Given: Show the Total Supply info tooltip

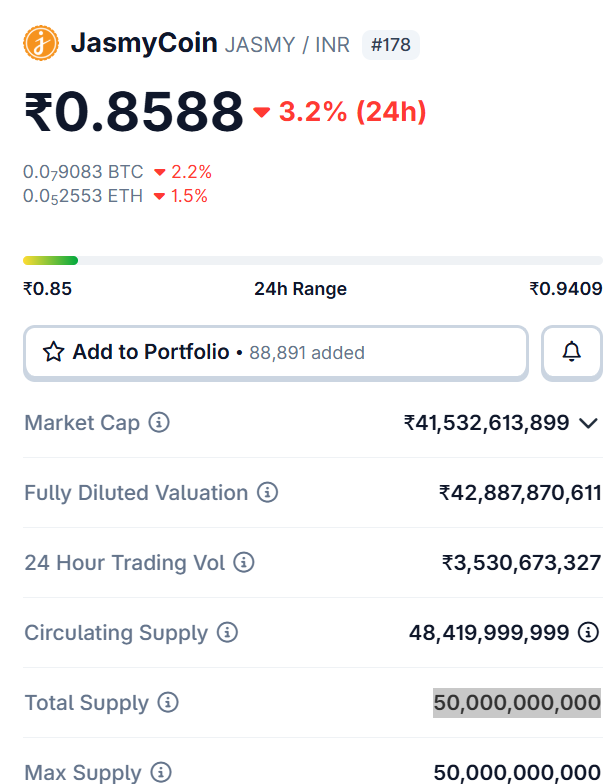Looking at the screenshot, I should 168,703.
